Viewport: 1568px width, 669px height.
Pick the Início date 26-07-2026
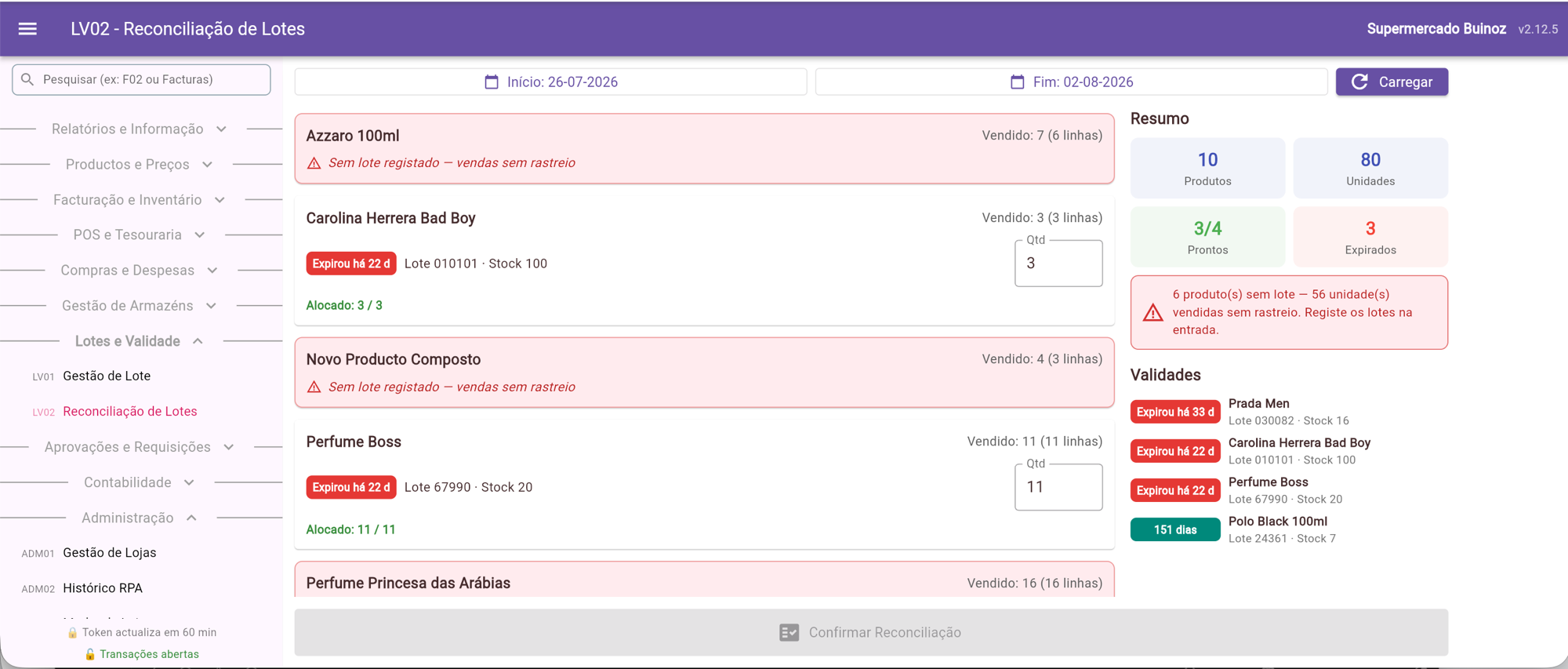(550, 82)
